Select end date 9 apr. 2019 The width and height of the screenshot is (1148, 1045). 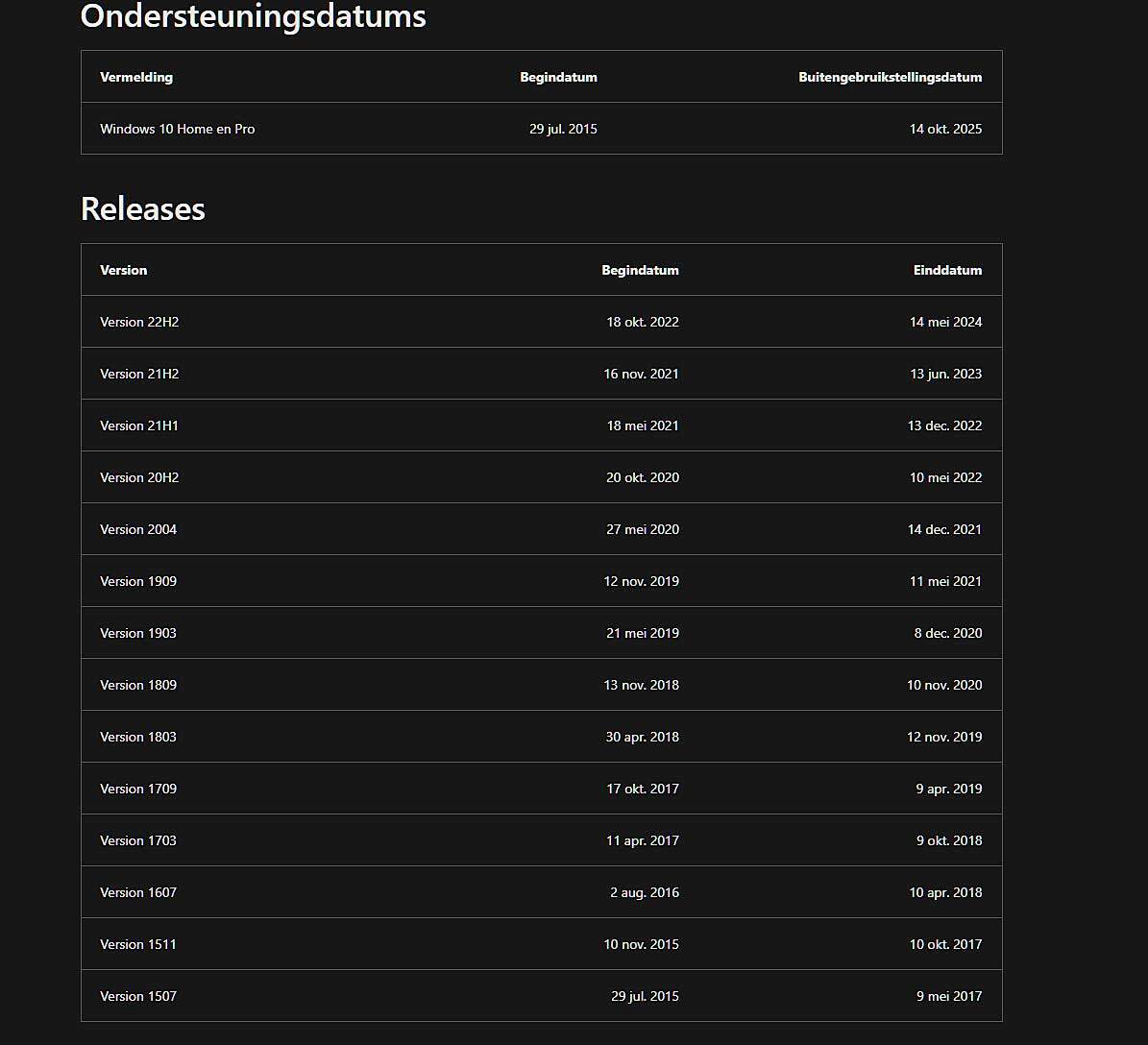coord(948,790)
